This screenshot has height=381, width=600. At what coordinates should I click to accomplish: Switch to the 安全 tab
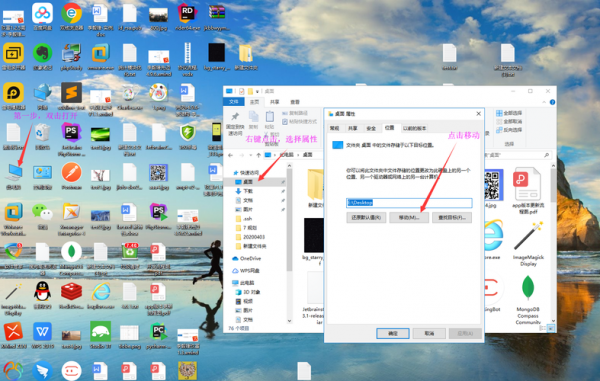coord(371,128)
